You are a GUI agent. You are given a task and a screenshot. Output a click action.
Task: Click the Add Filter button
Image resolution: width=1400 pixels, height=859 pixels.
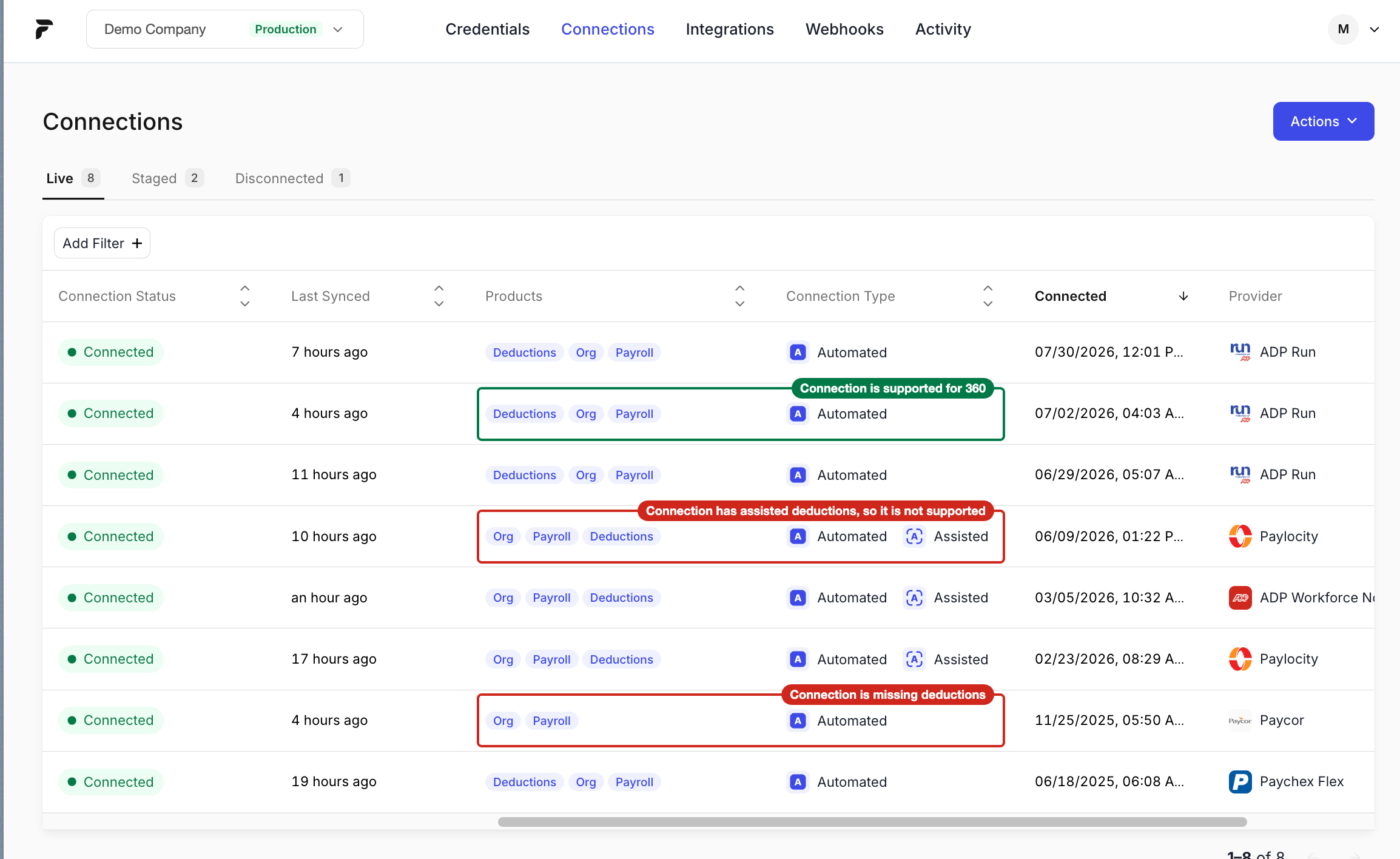click(x=102, y=243)
